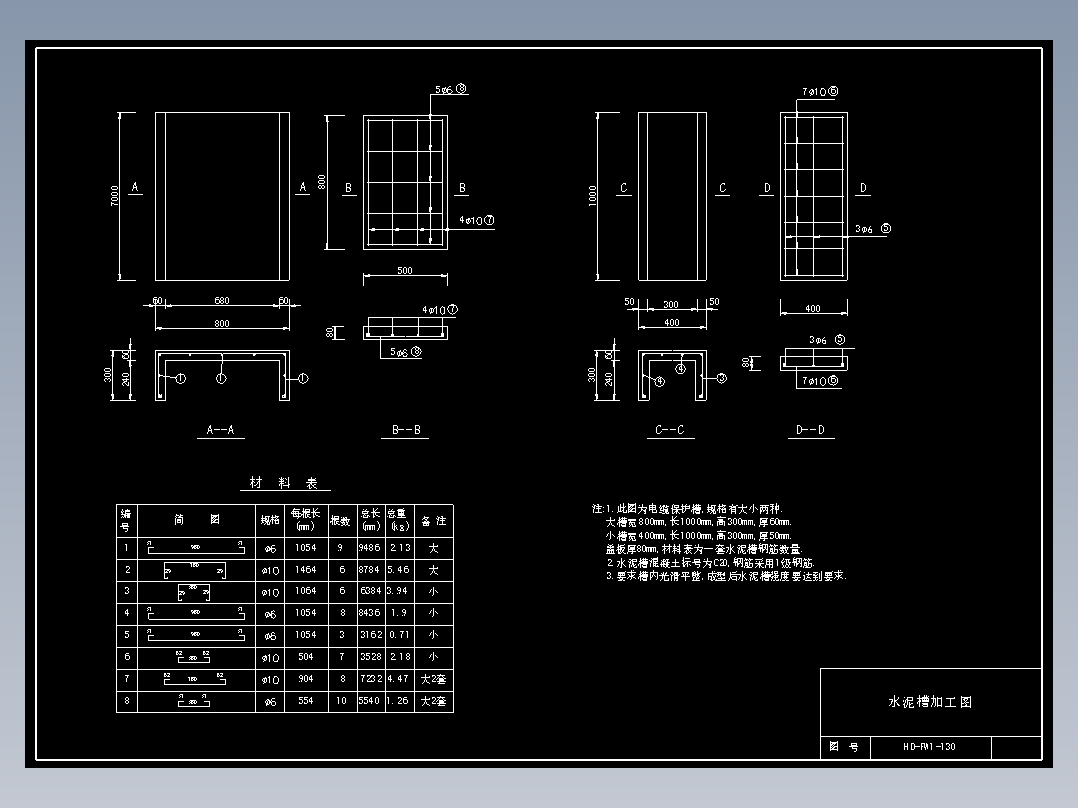Click the 图号 label in title block

844,747
